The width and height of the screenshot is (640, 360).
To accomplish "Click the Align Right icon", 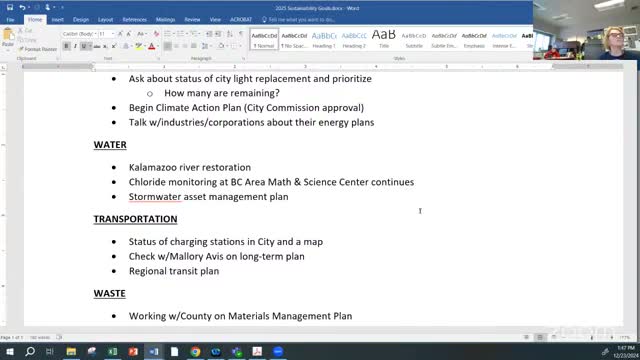I will 185,47.
